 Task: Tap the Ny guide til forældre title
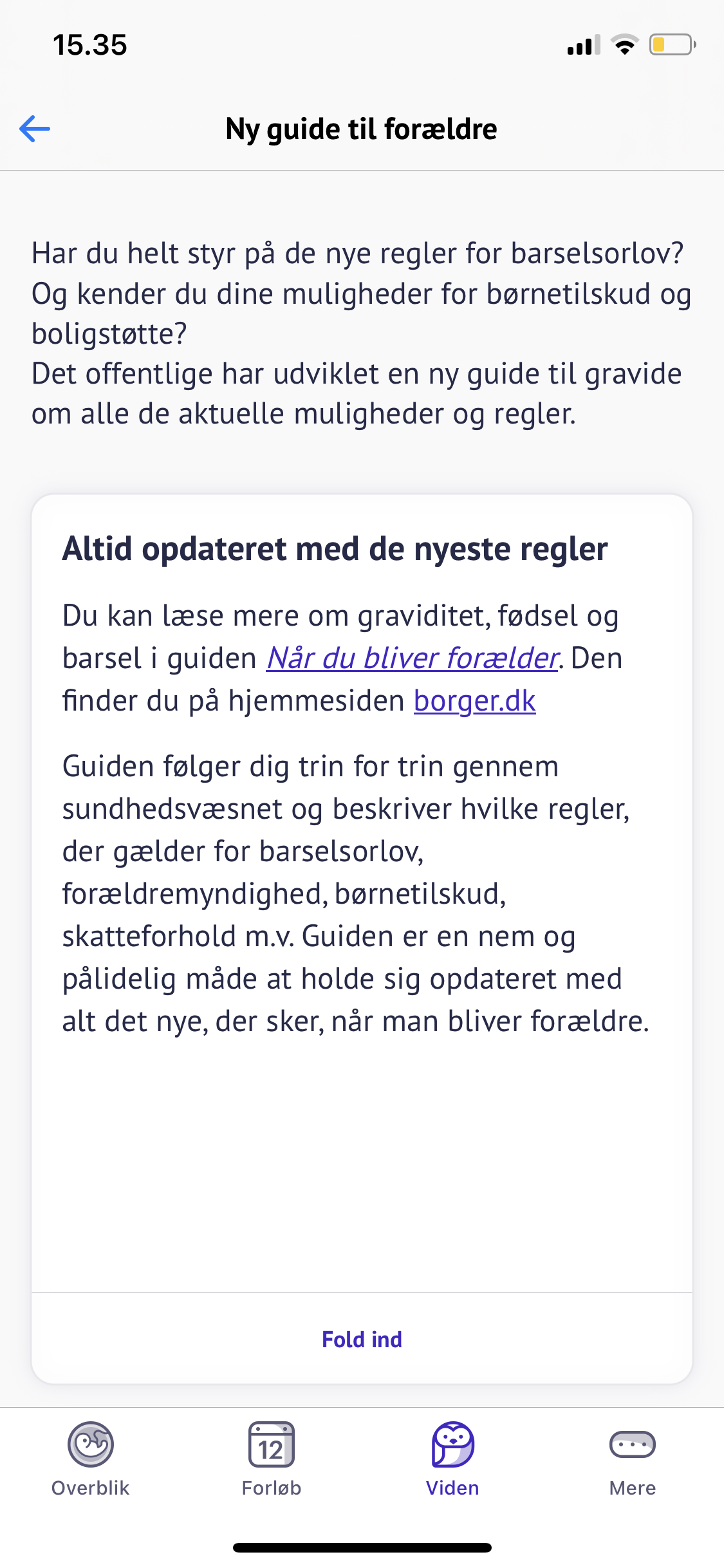[x=361, y=129]
